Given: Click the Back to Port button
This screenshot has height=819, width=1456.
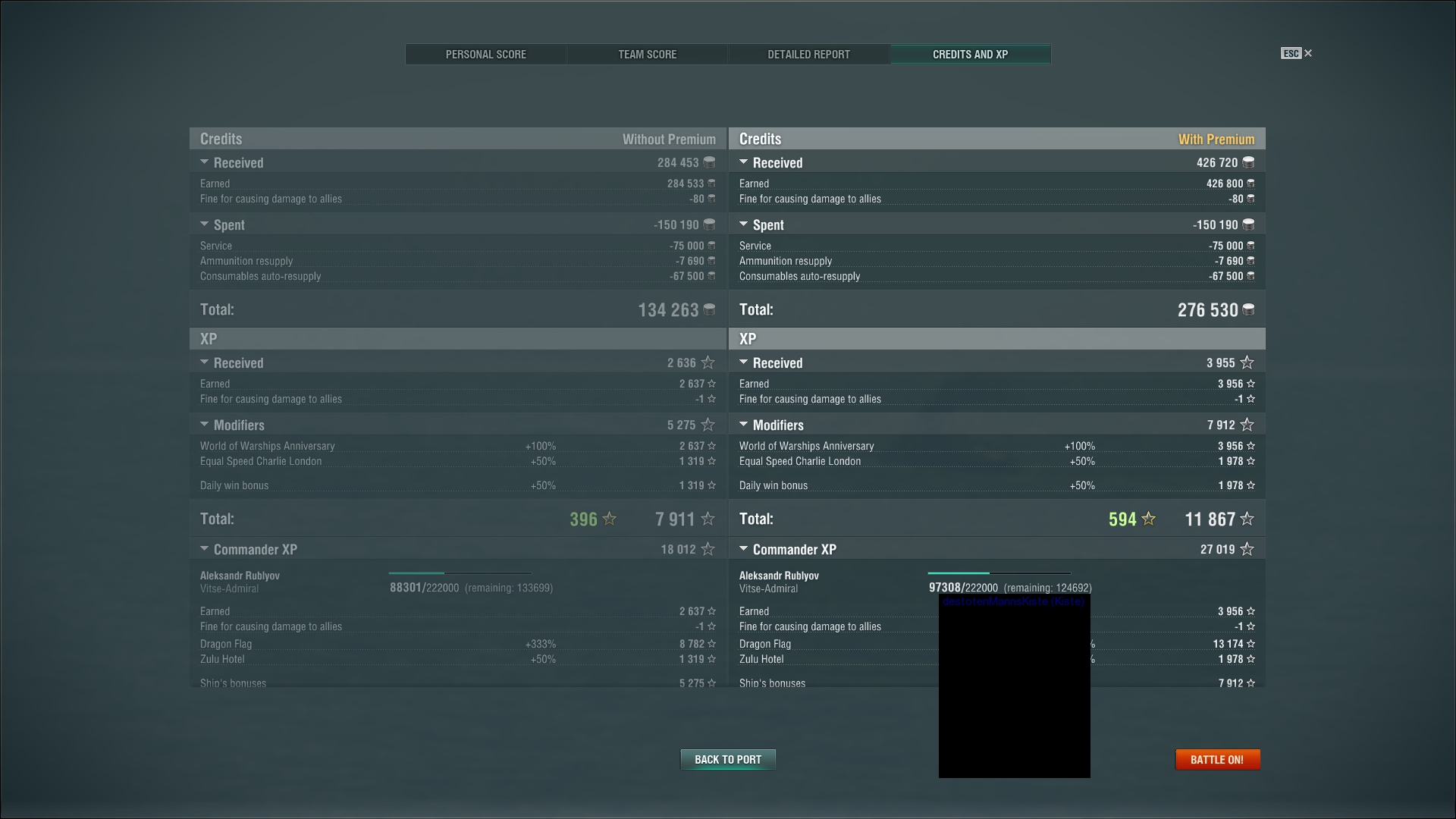Looking at the screenshot, I should click(728, 759).
